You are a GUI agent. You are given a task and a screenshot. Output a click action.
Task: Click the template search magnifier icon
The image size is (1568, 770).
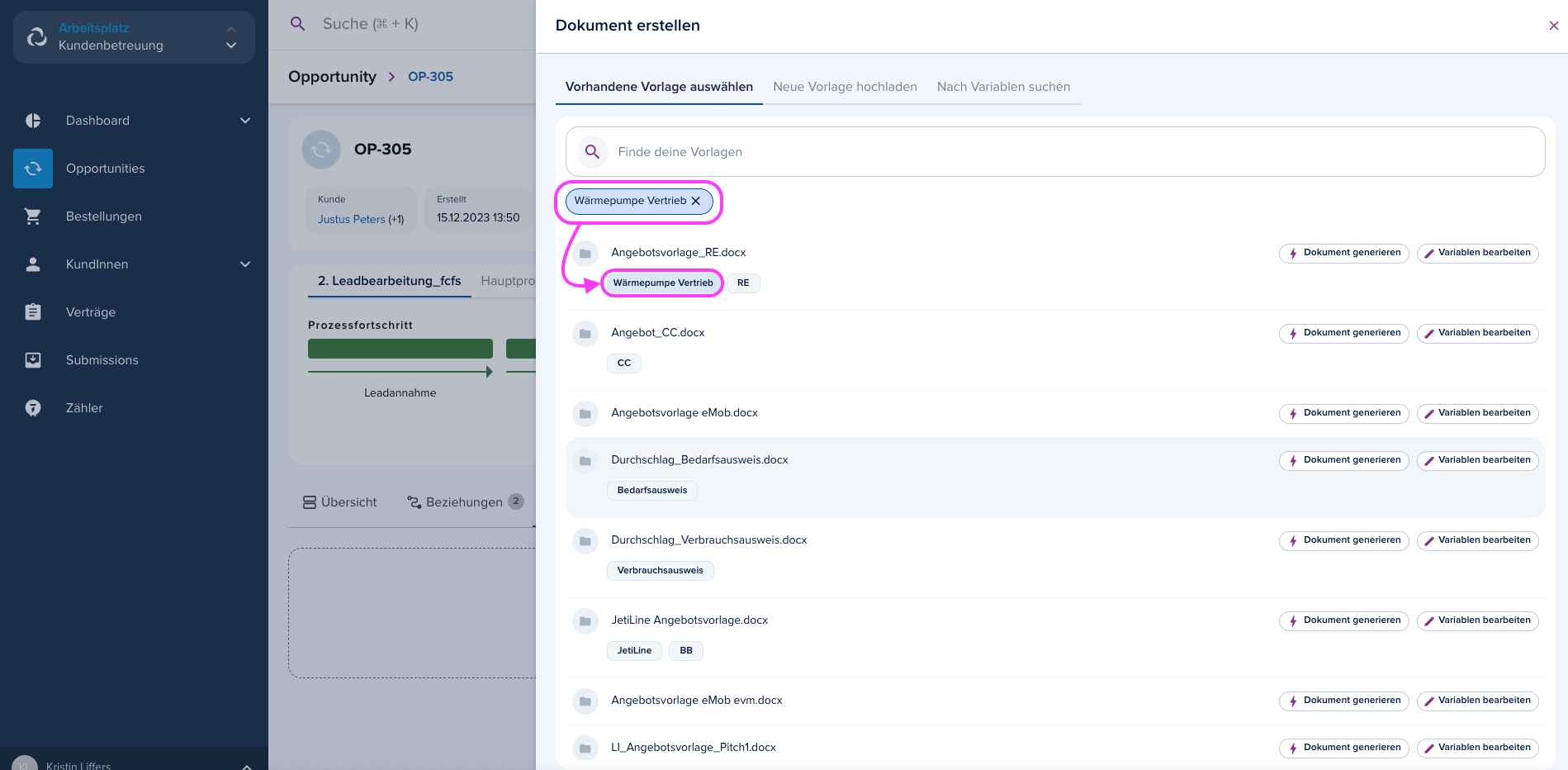(592, 152)
